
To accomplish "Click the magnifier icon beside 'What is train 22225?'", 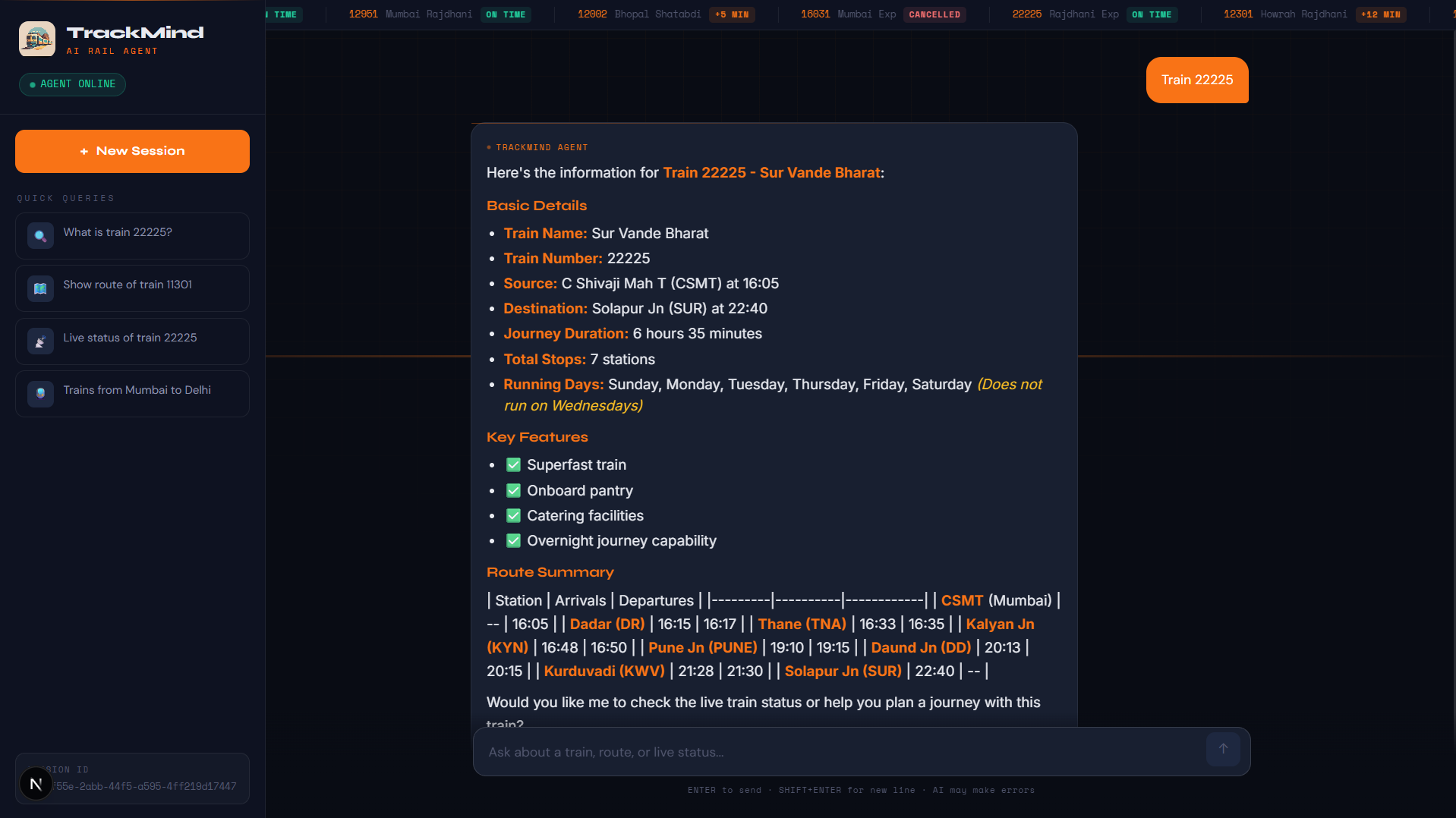I will [40, 236].
